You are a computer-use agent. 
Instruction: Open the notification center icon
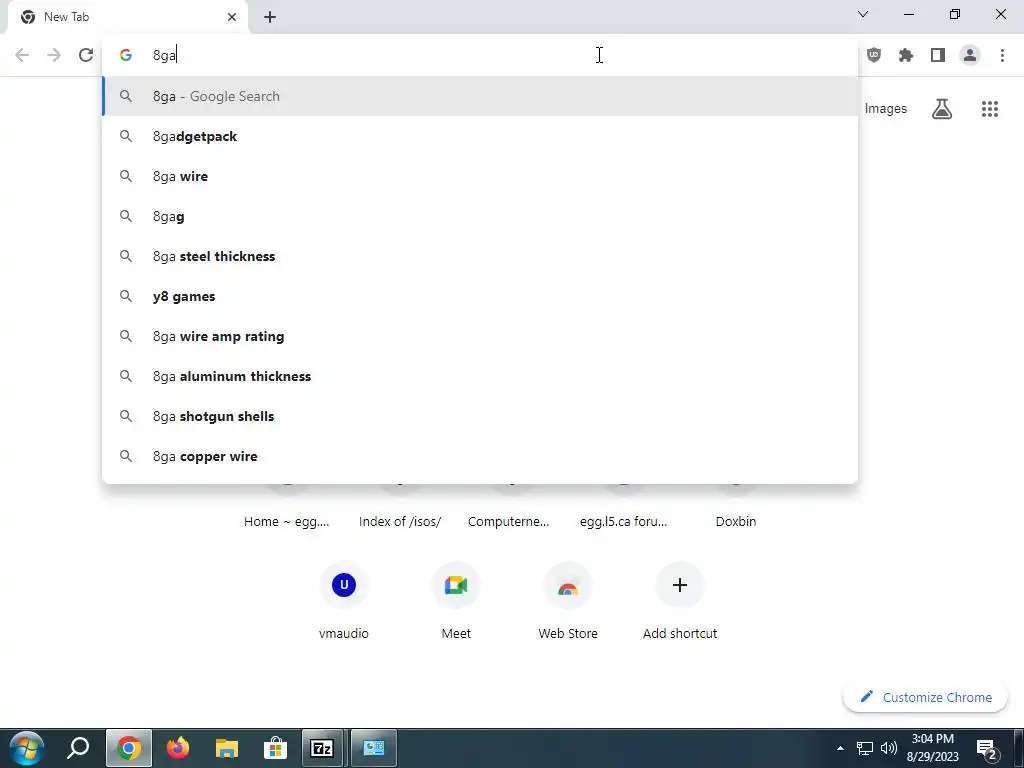[x=986, y=748]
